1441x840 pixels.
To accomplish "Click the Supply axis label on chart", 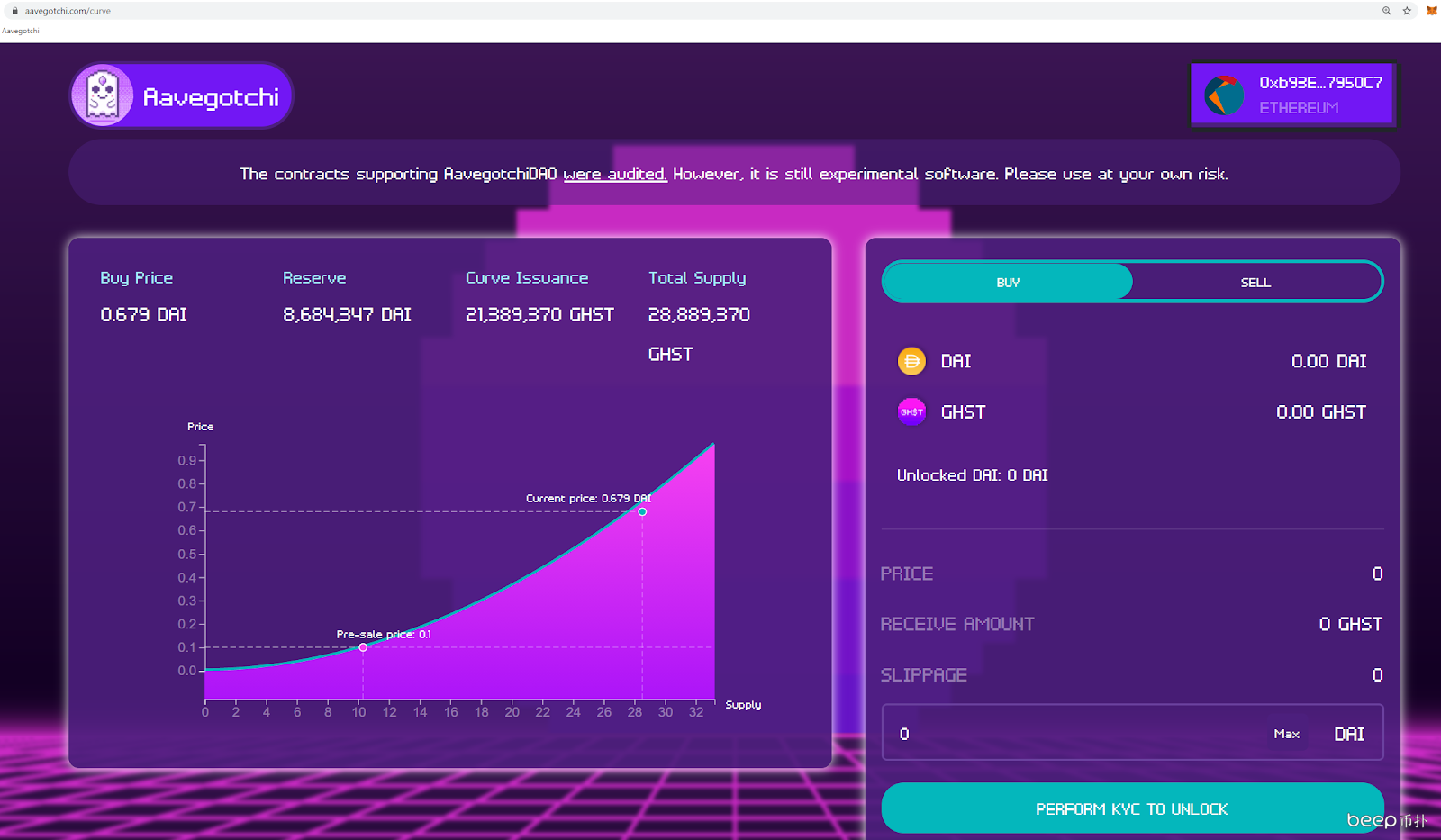I will (743, 704).
